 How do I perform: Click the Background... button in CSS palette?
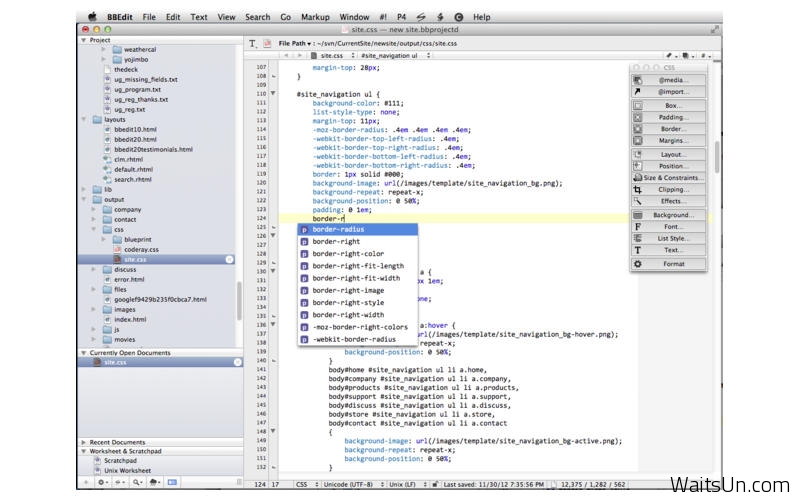pos(669,215)
